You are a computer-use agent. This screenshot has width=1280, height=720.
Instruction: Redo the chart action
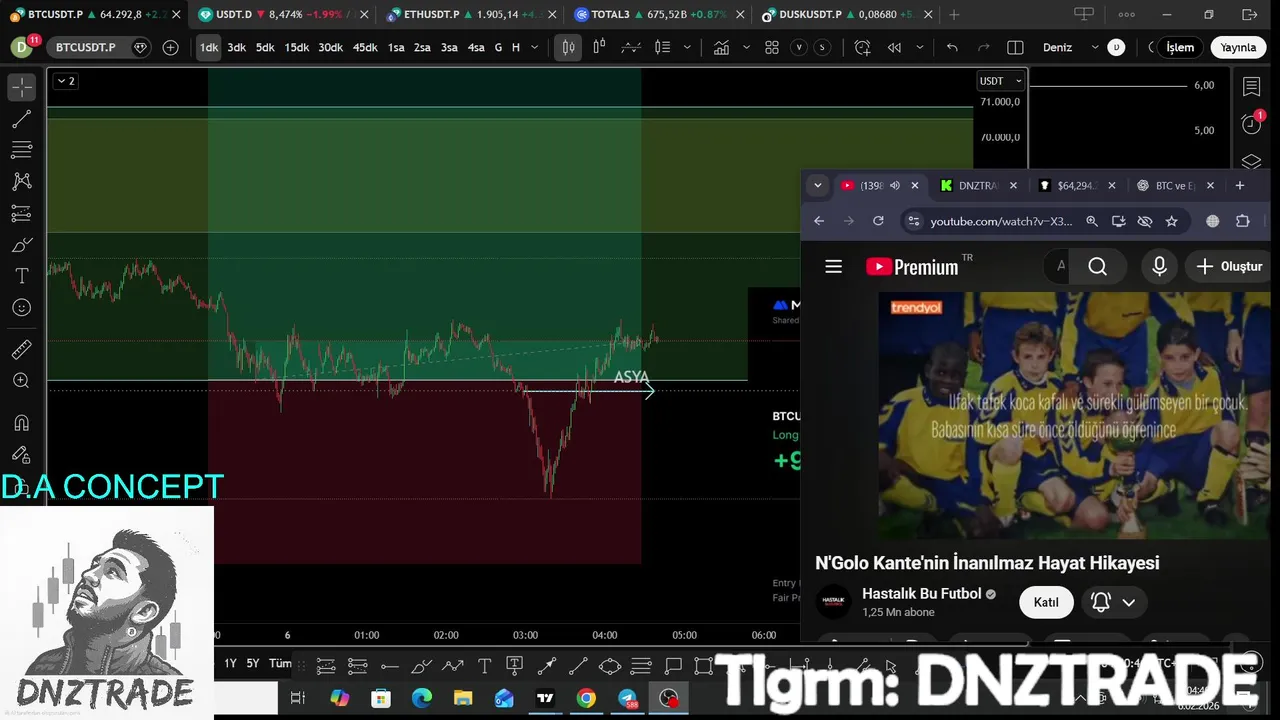pyautogui.click(x=983, y=47)
